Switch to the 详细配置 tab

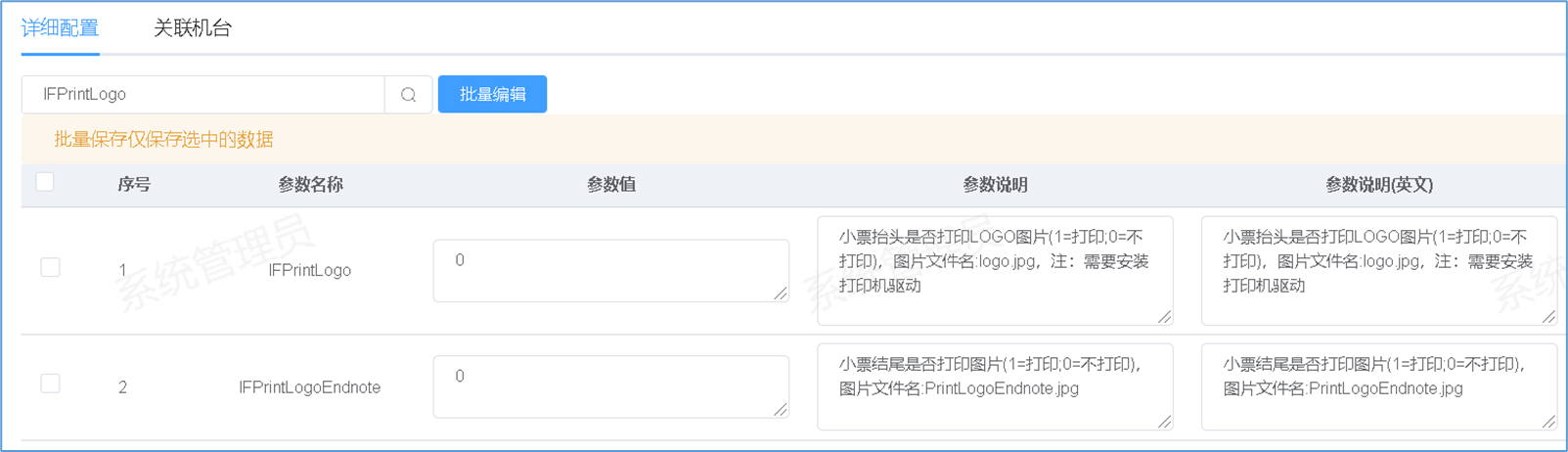click(60, 28)
